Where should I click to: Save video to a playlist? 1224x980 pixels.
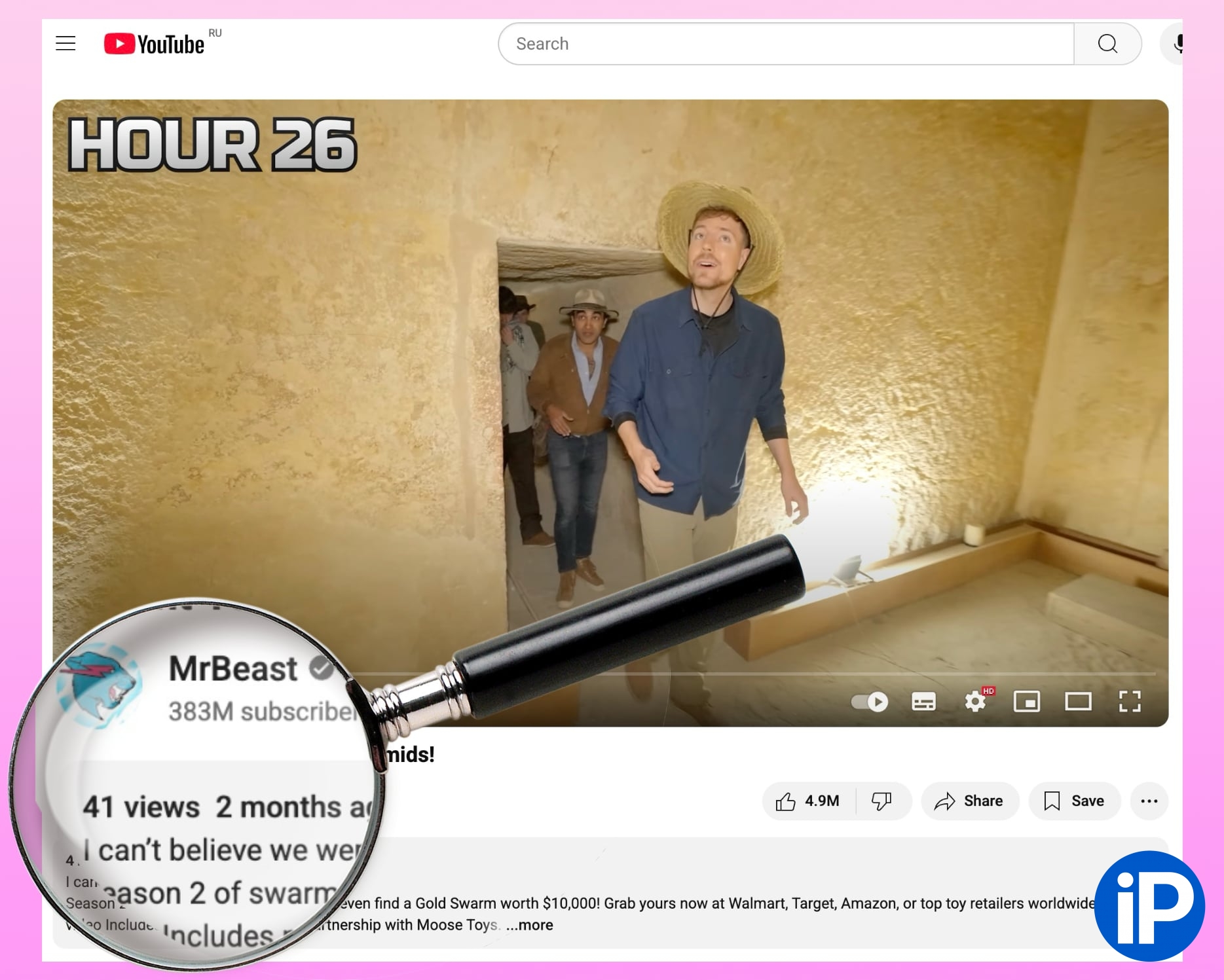(x=1074, y=801)
